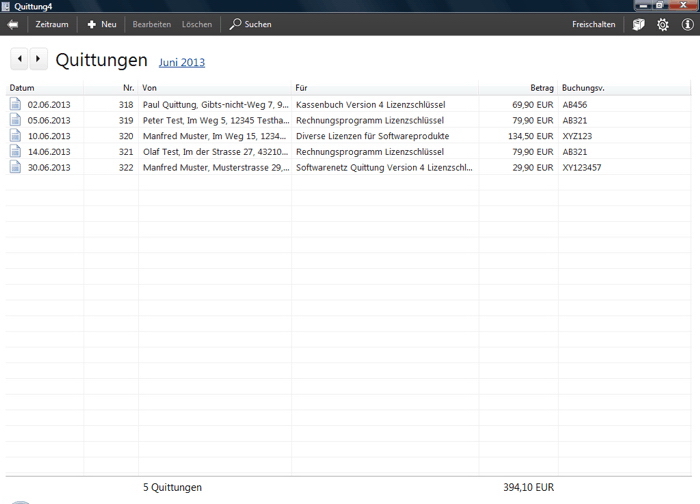The height and width of the screenshot is (504, 700).
Task: Click document icon of receipt 322
Action: 15,167
